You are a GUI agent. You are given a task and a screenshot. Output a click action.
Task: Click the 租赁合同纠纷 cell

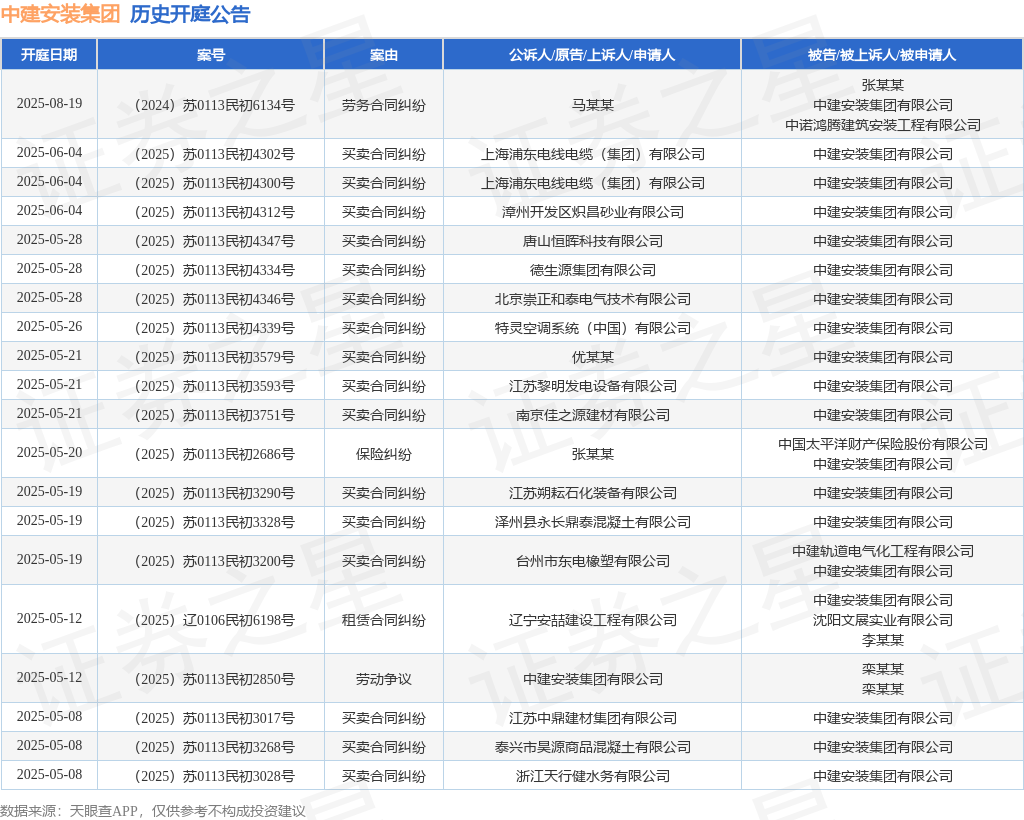point(383,620)
